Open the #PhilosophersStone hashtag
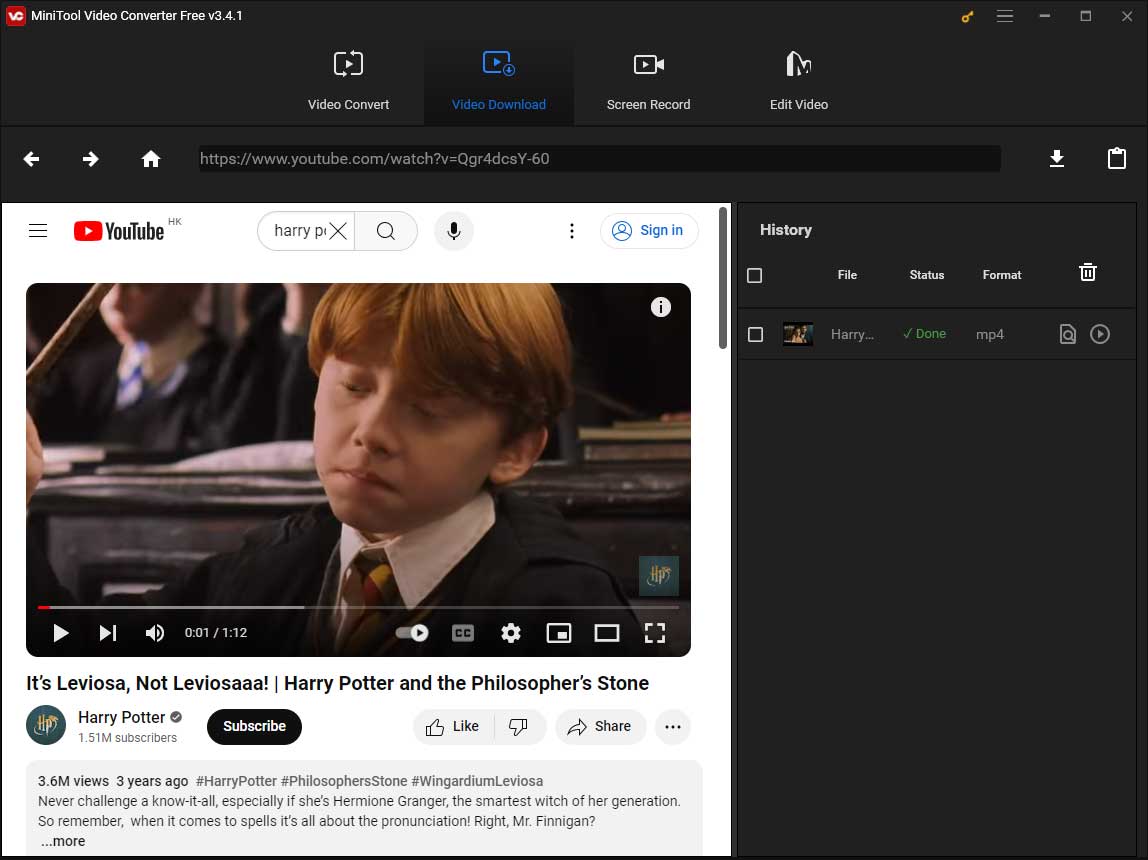 (344, 781)
